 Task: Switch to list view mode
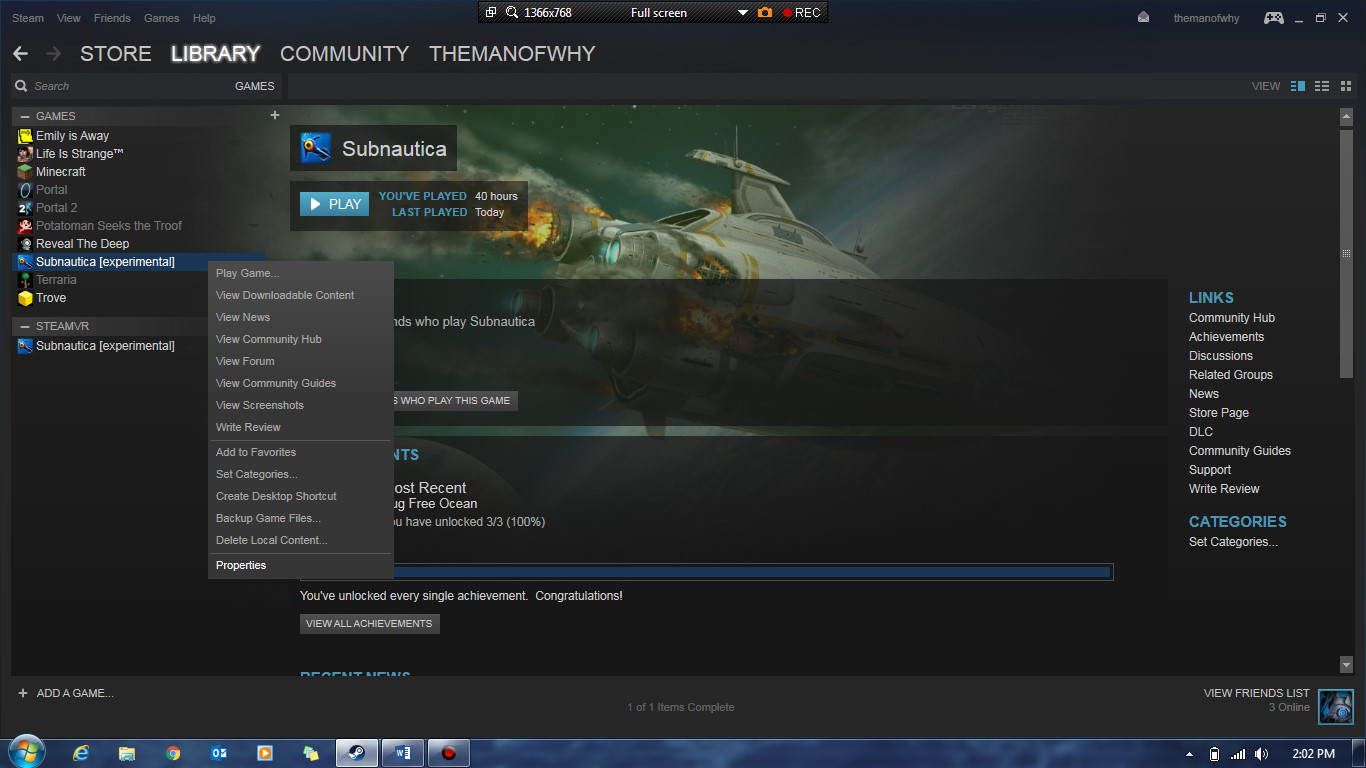(1322, 86)
